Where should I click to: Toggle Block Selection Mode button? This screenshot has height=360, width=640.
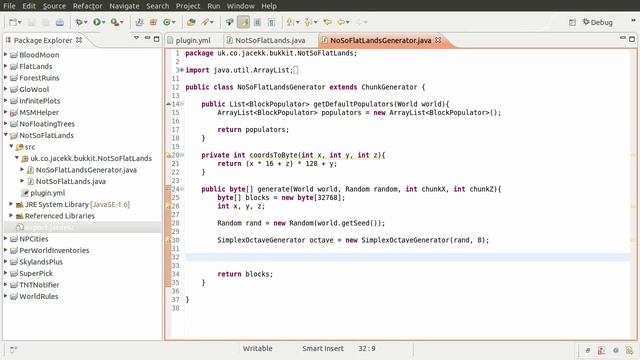[x=258, y=22]
